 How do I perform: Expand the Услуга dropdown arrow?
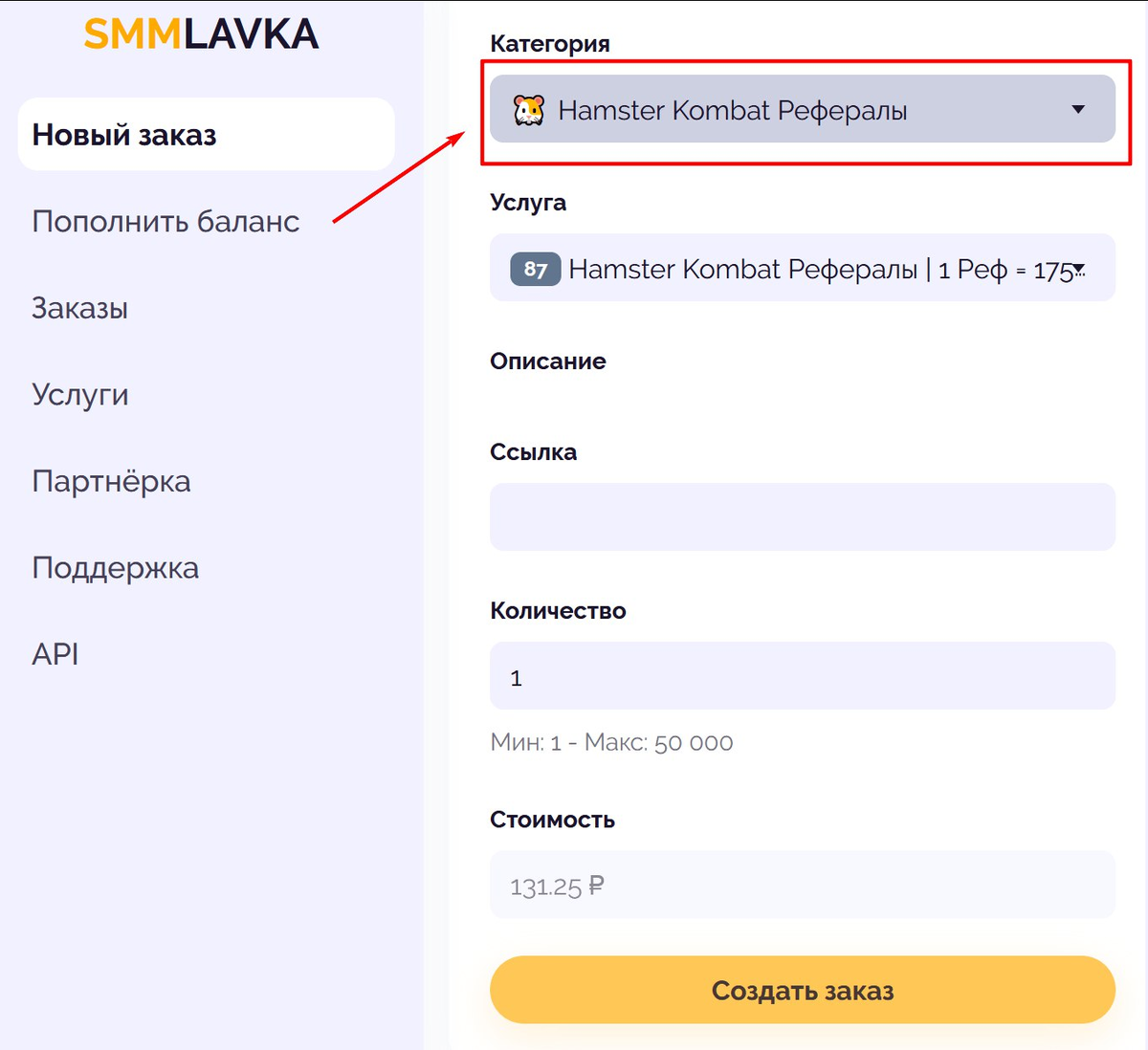click(1078, 269)
